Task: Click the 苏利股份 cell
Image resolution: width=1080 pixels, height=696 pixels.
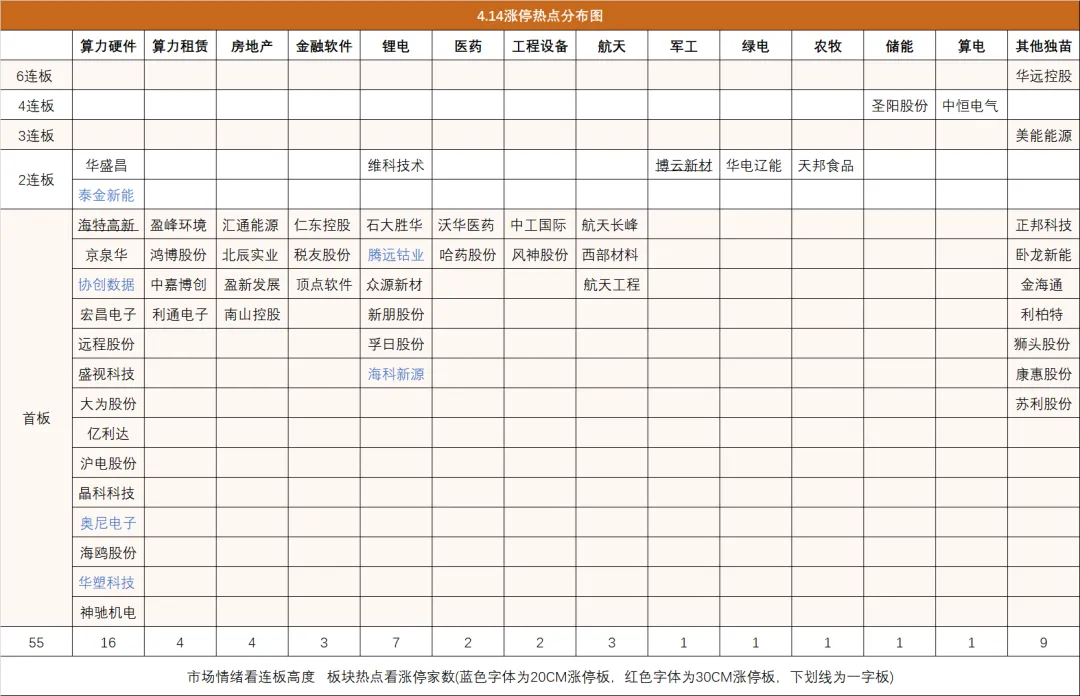Action: [x=1043, y=404]
